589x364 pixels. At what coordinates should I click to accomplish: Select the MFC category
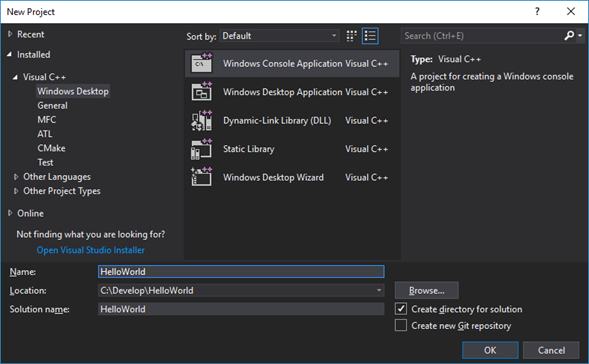[x=47, y=120]
